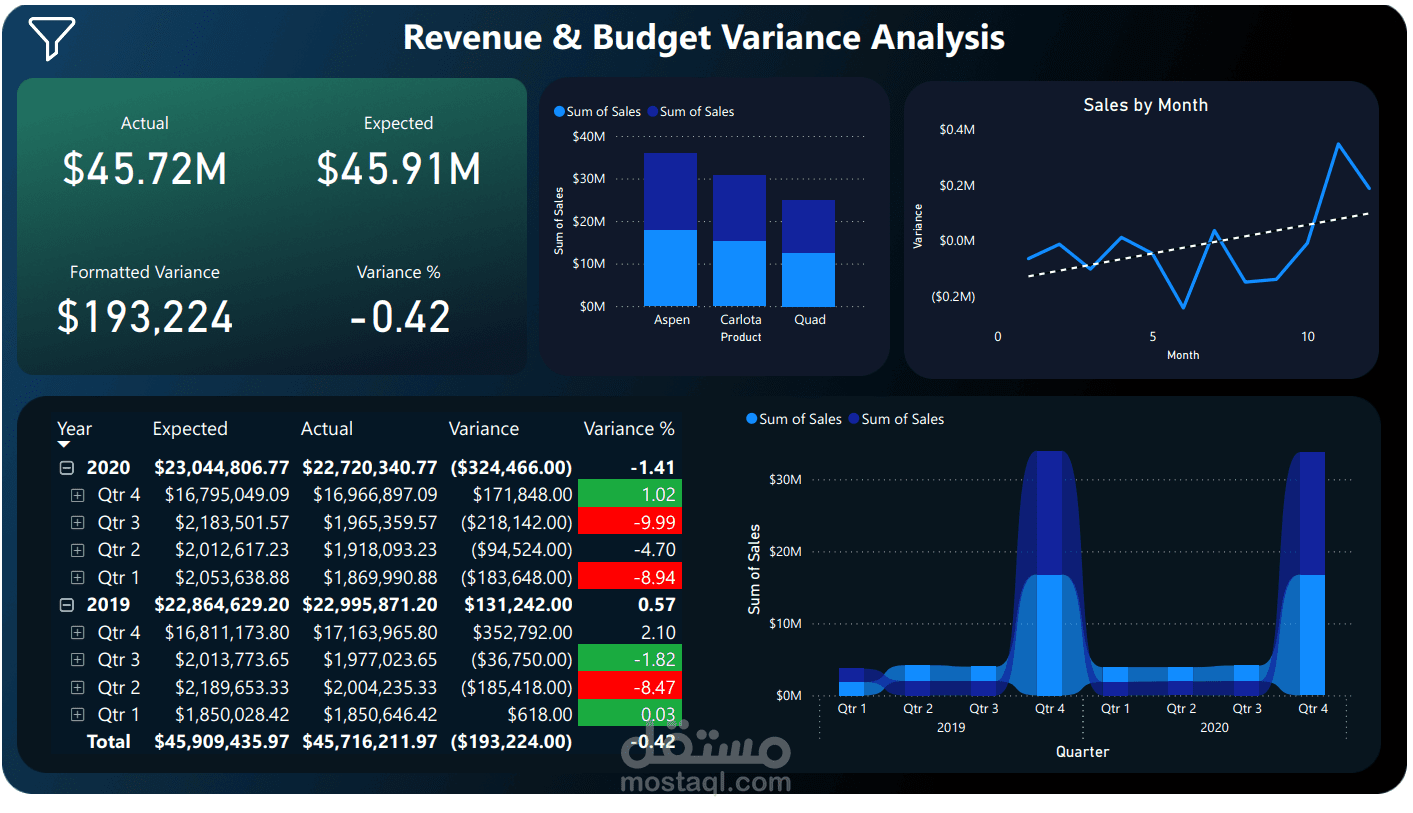1413x813 pixels.
Task: Click the highest peak on the Sales by Month line
Action: click(x=1337, y=145)
